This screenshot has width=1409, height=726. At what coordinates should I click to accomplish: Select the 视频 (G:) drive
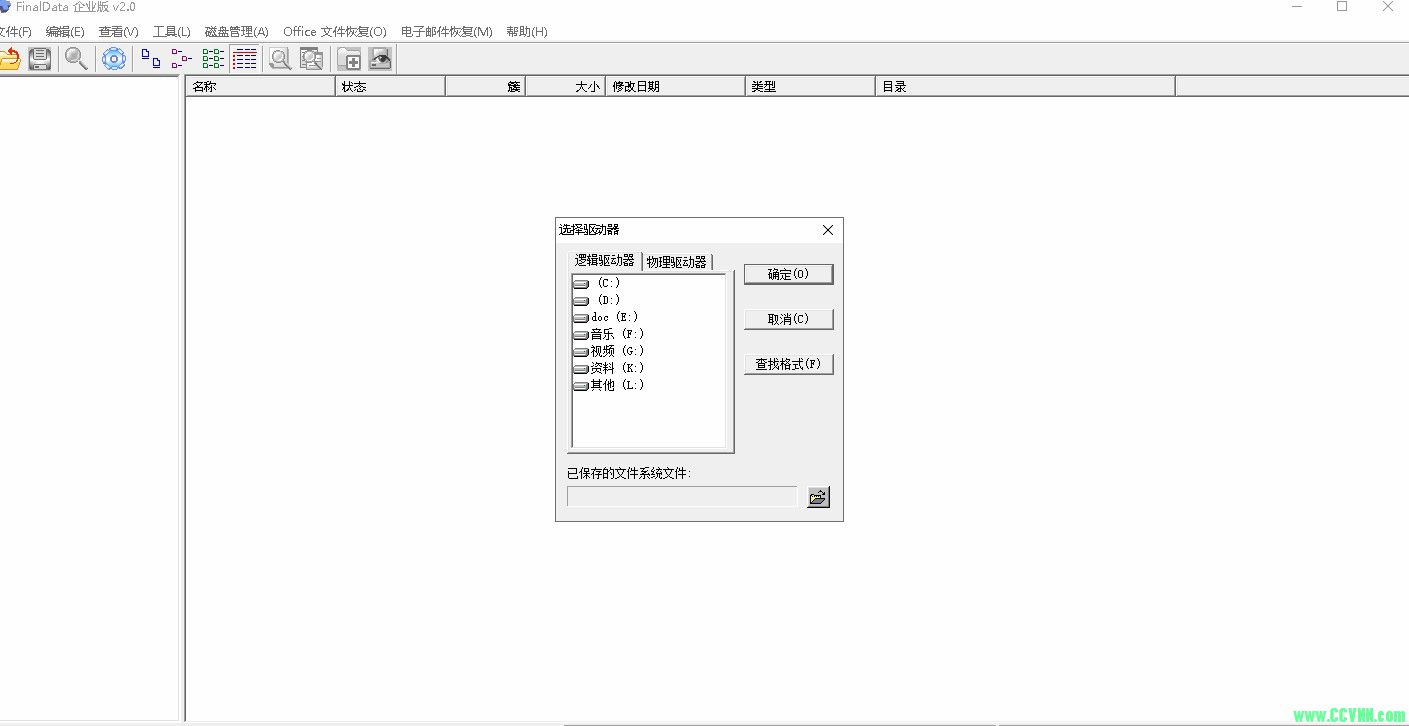pyautogui.click(x=609, y=351)
